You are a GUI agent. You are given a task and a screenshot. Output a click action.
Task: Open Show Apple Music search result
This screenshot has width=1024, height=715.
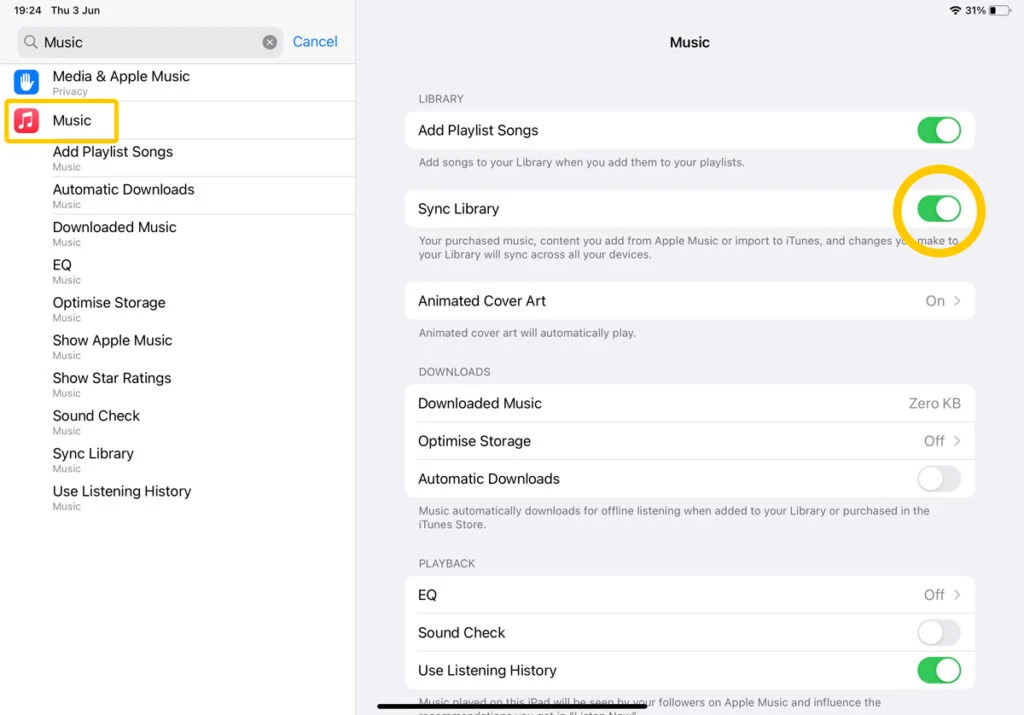pos(178,347)
